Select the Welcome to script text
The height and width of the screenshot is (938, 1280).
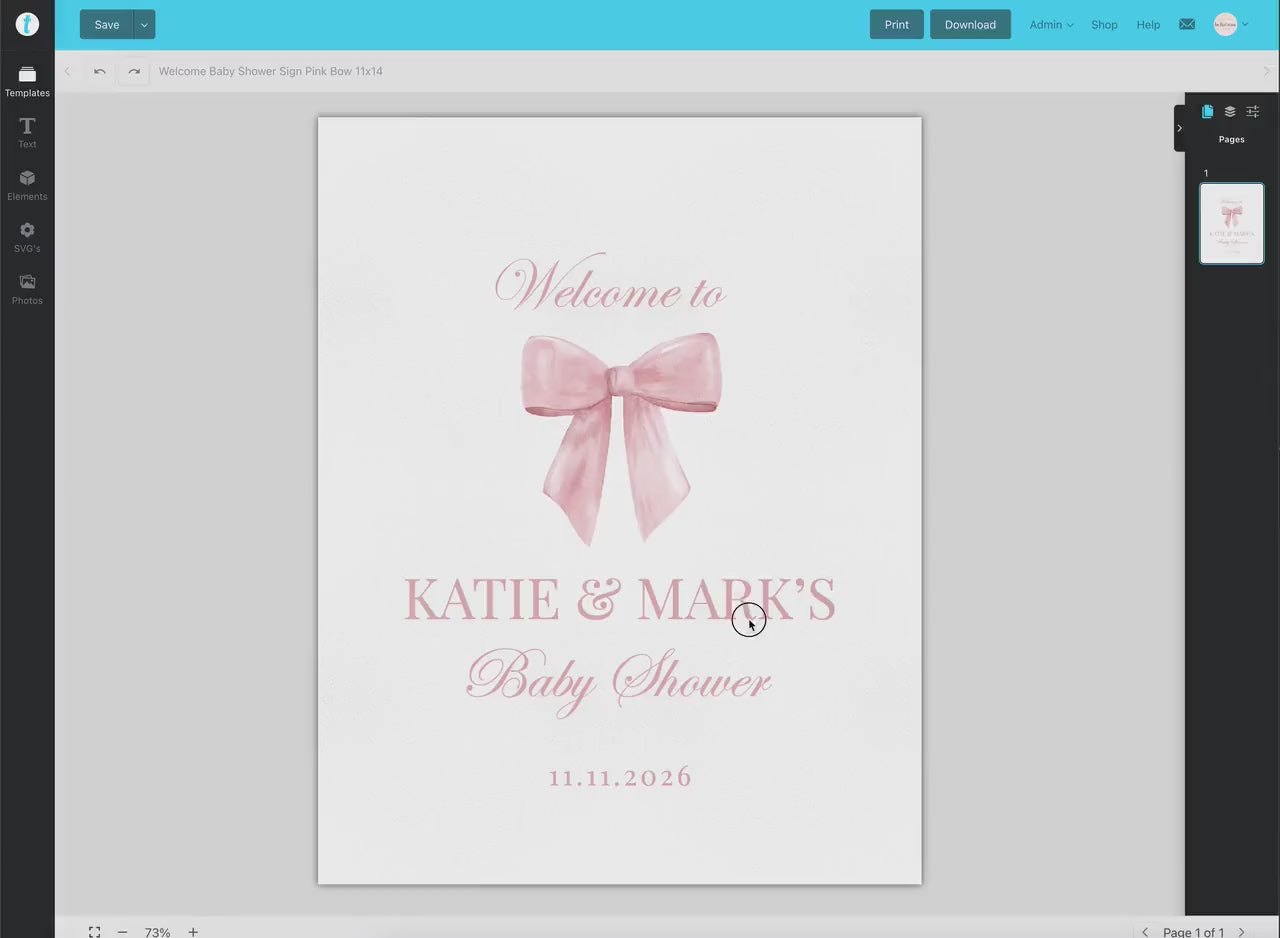(610, 283)
